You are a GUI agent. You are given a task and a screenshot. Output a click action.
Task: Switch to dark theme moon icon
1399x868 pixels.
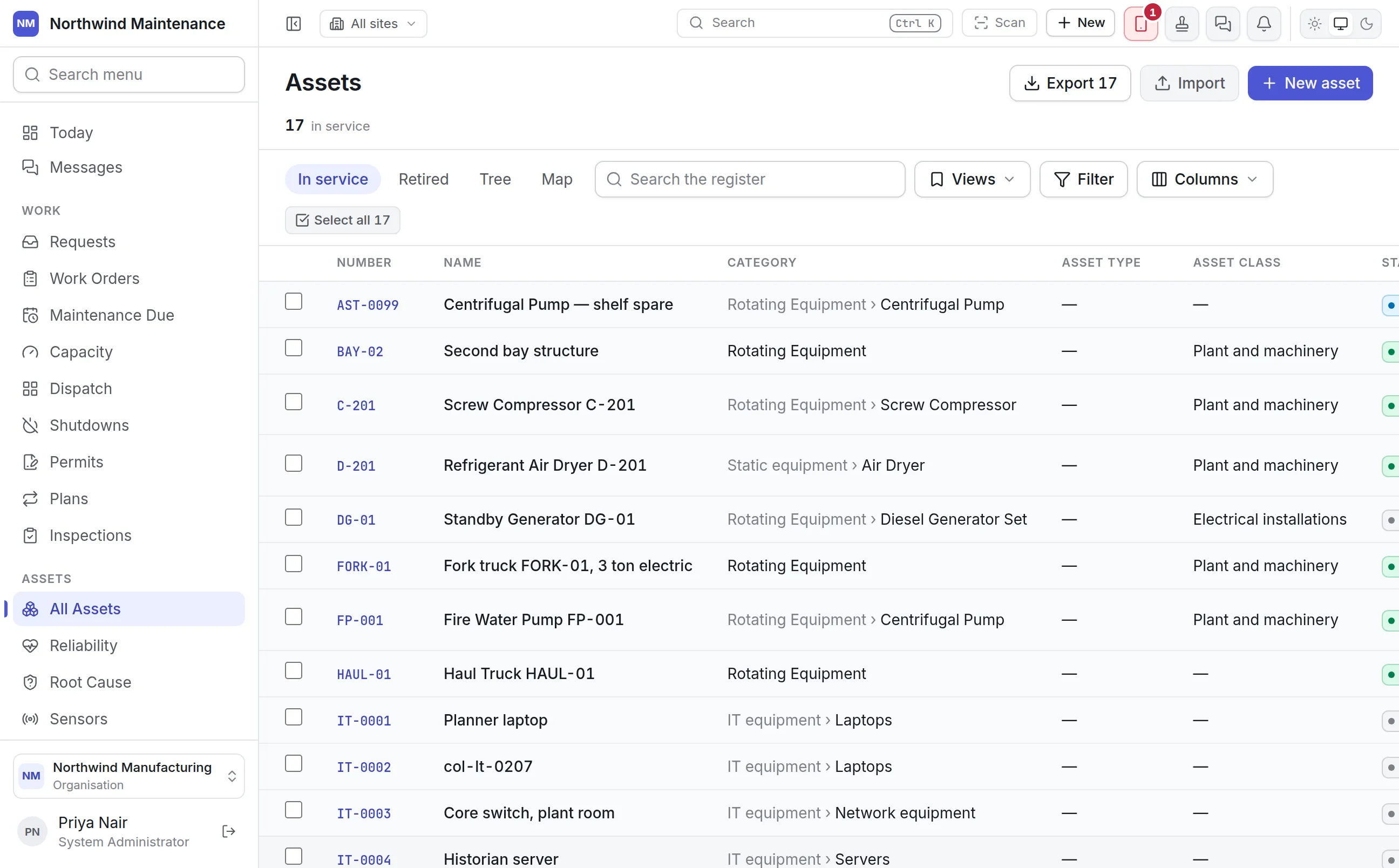coord(1366,24)
